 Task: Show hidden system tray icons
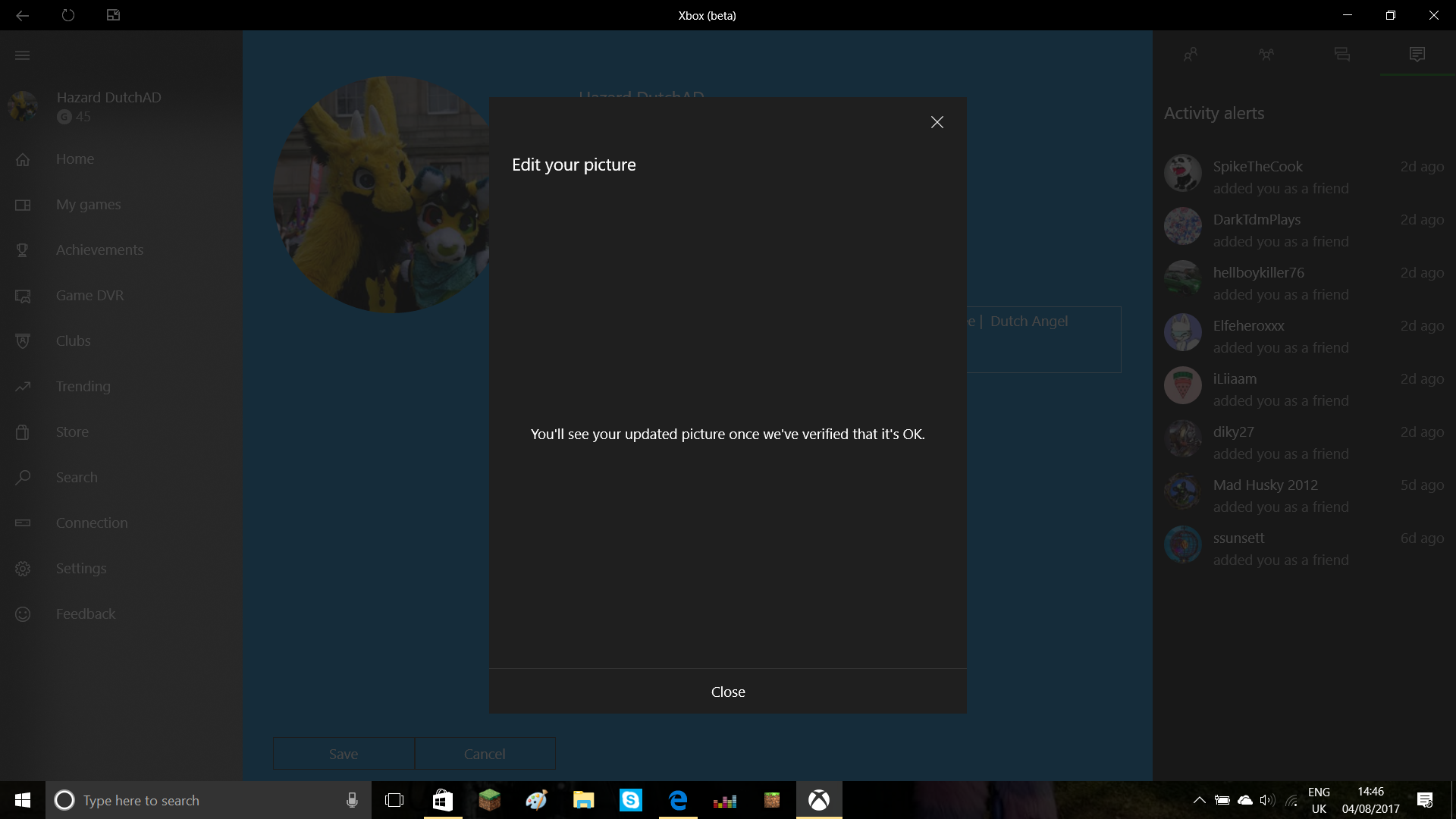(x=1199, y=800)
